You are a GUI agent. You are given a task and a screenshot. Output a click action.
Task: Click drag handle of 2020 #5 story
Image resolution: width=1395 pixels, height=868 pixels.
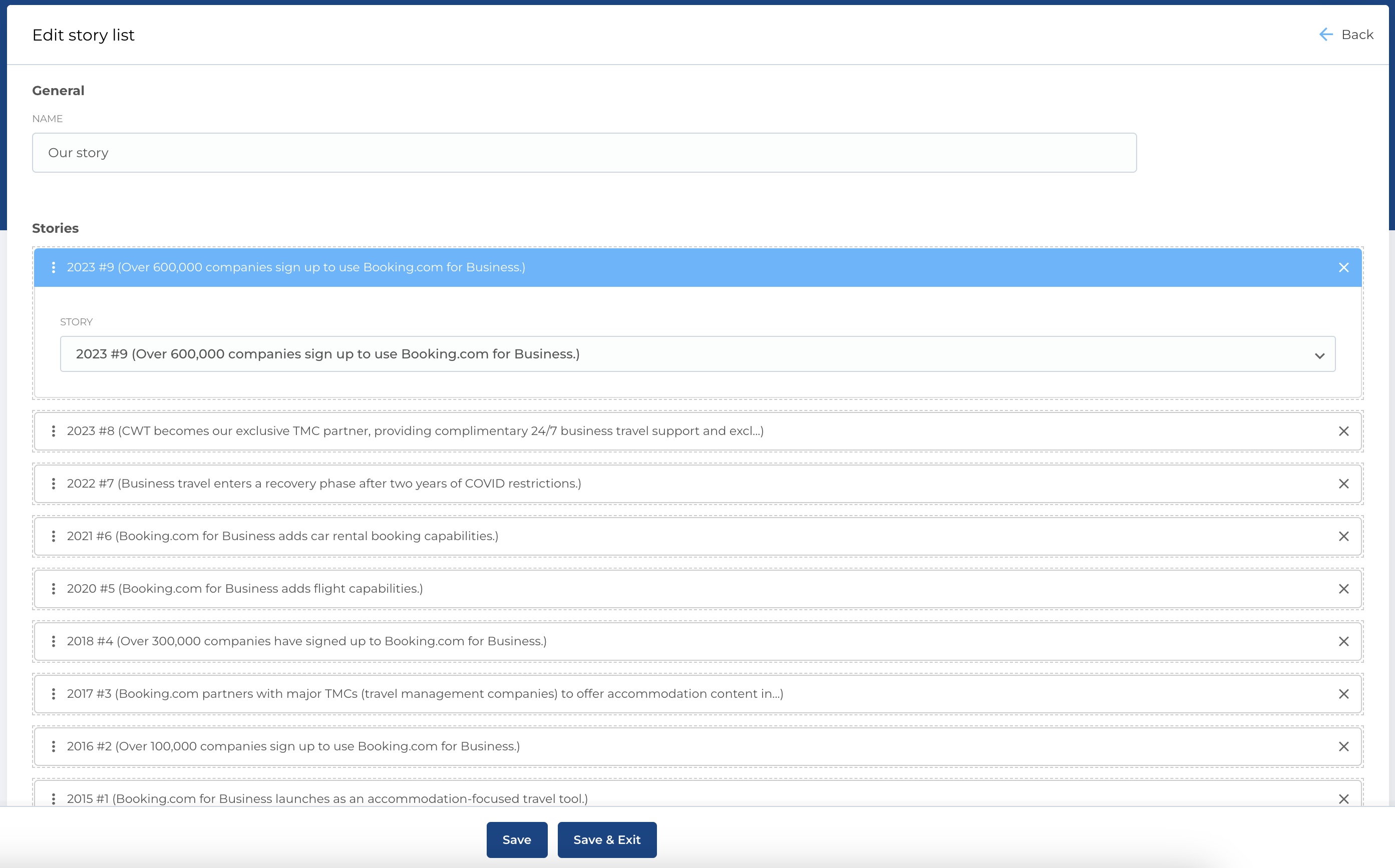(x=54, y=589)
